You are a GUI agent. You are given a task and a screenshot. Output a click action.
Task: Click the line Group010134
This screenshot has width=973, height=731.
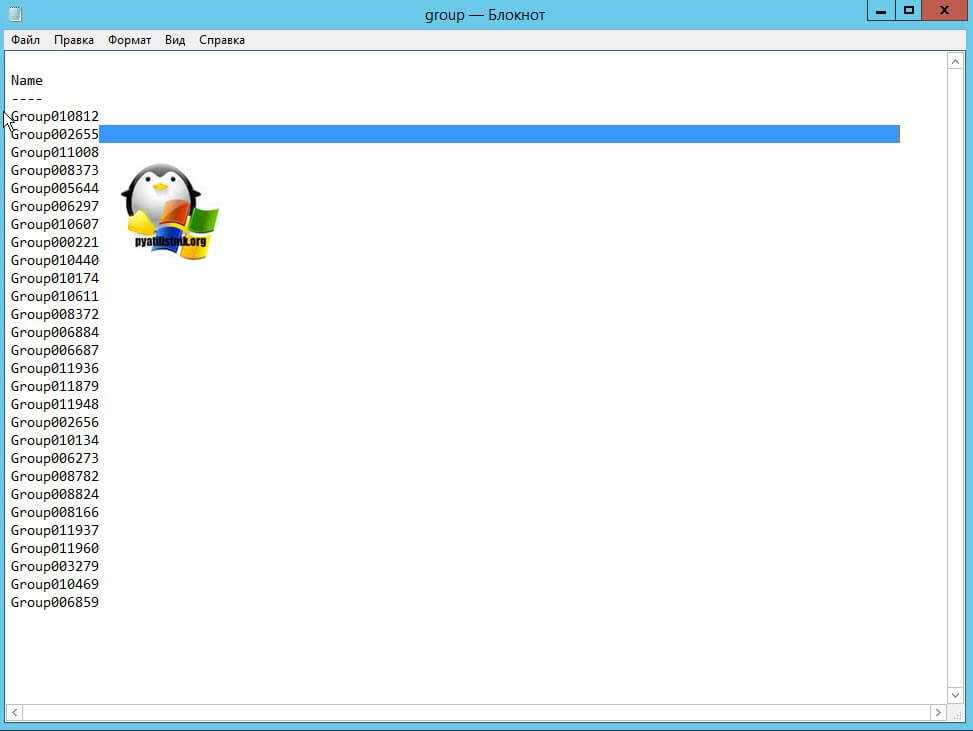(55, 440)
